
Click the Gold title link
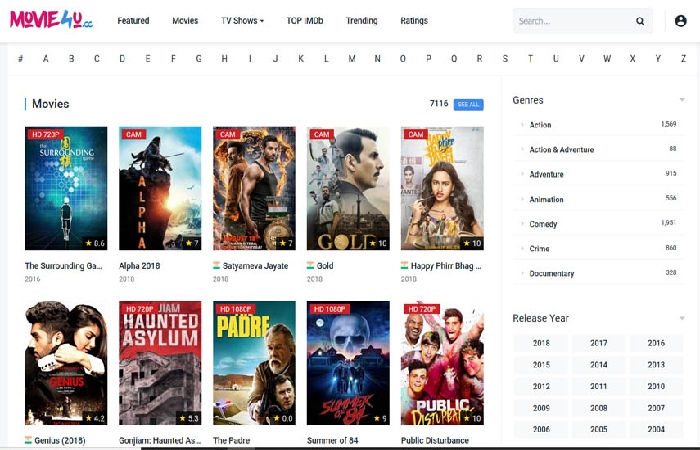coord(325,266)
